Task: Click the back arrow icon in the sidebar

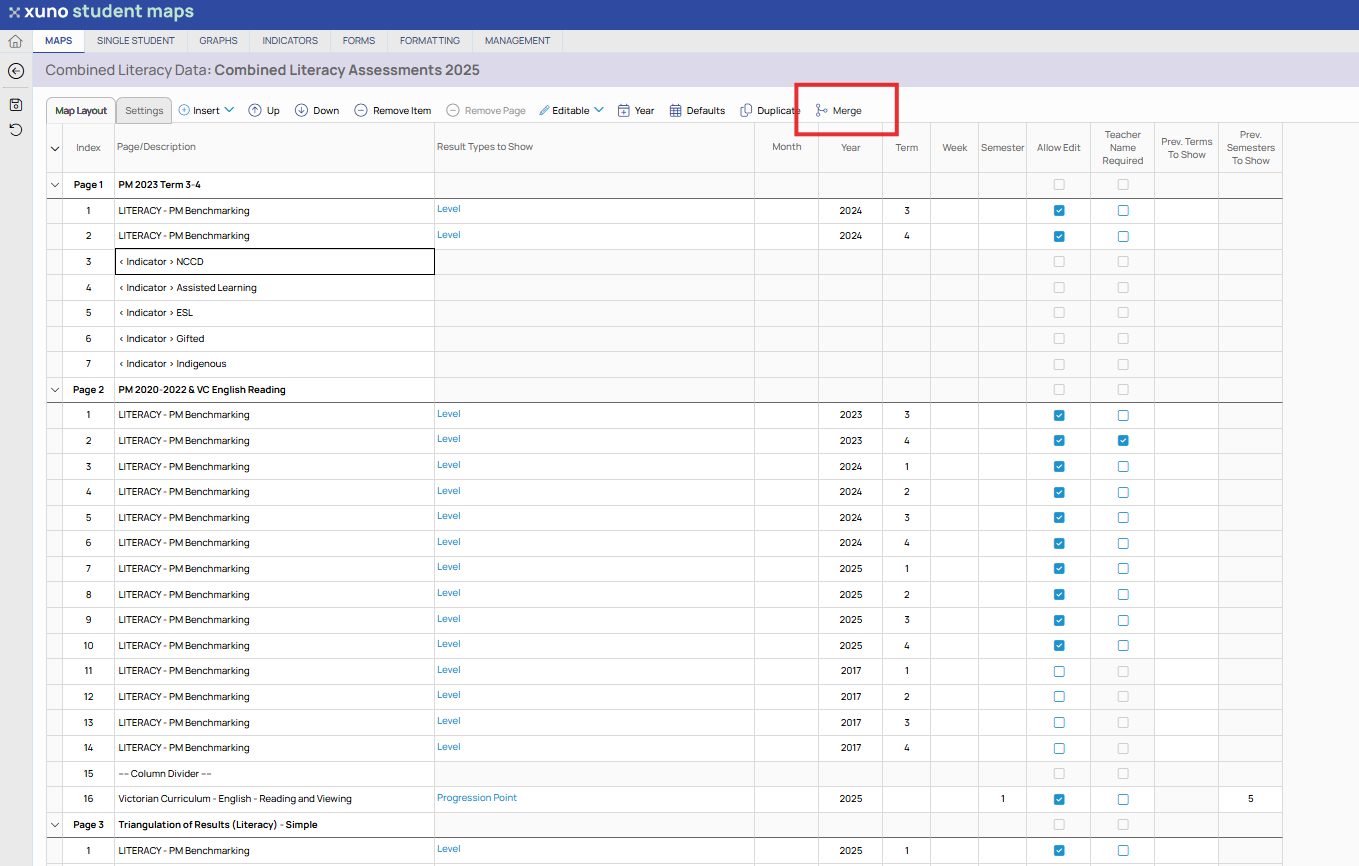Action: pyautogui.click(x=16, y=71)
